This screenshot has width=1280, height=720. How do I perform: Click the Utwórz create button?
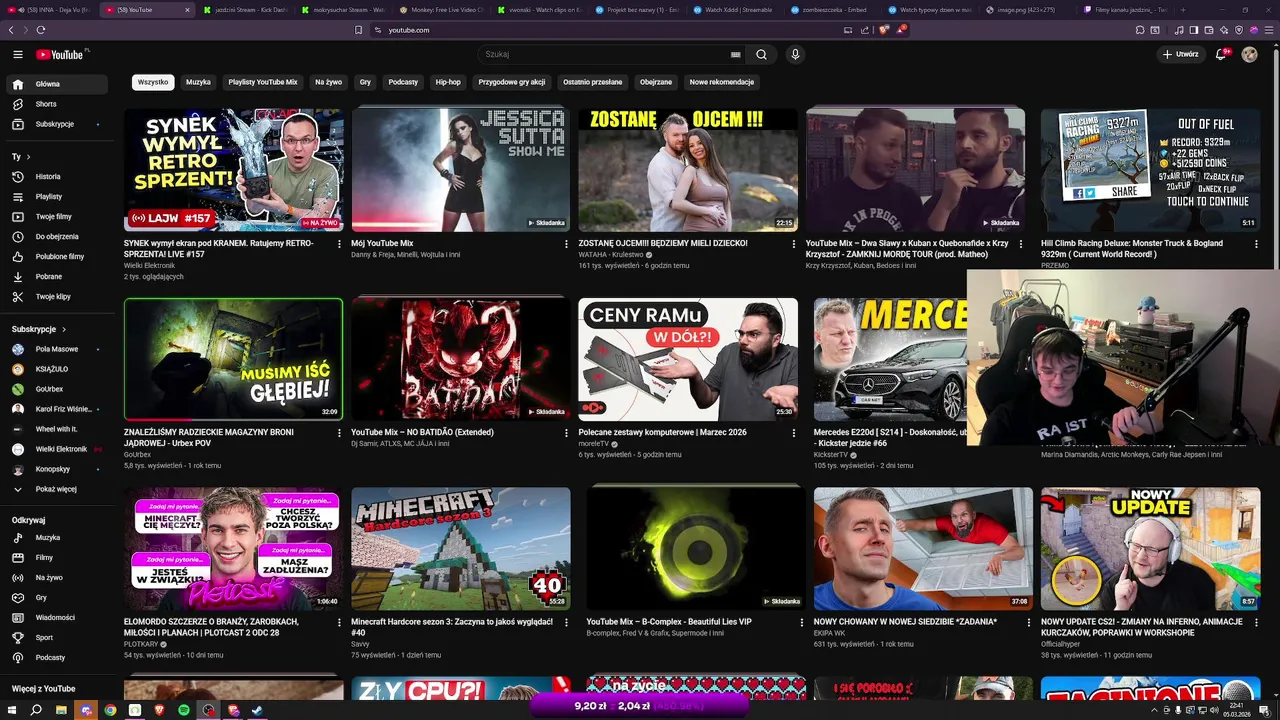click(x=1180, y=54)
